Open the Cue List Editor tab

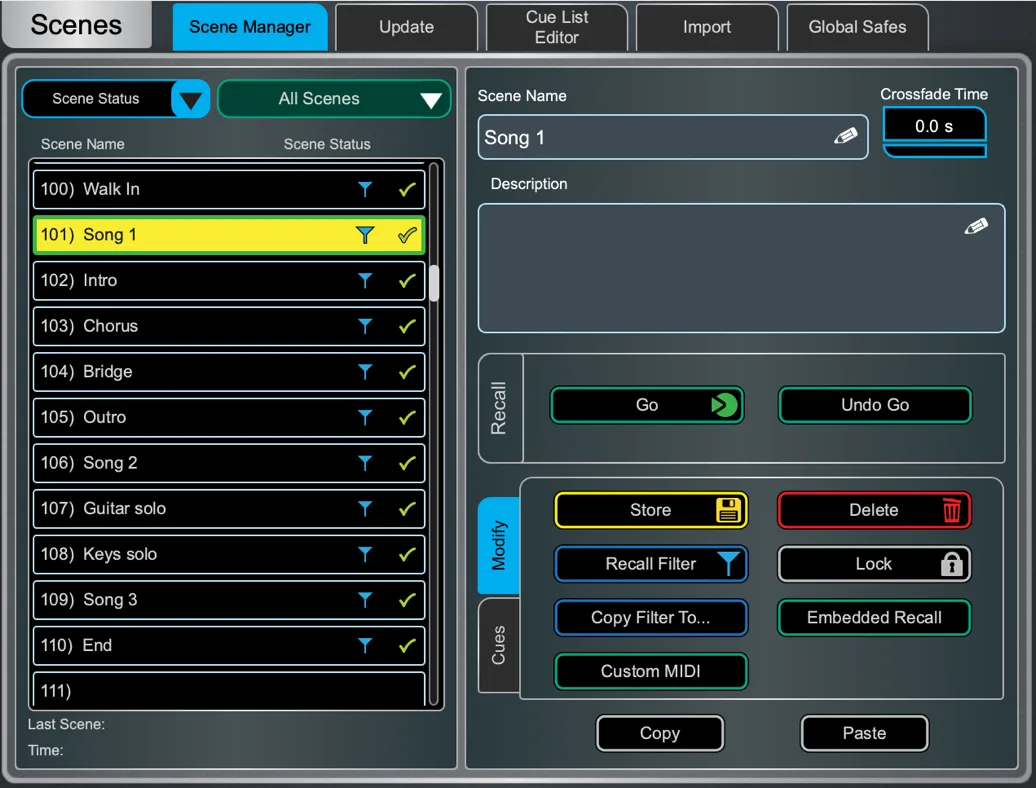557,27
